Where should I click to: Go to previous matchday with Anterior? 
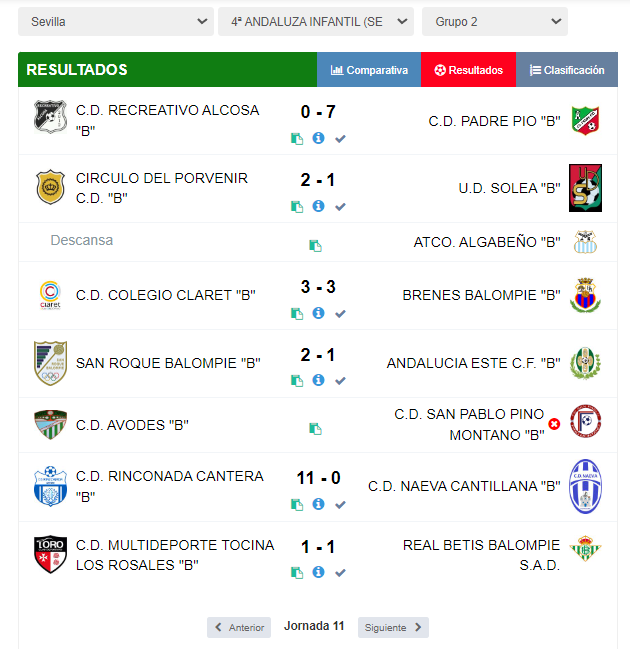click(239, 627)
